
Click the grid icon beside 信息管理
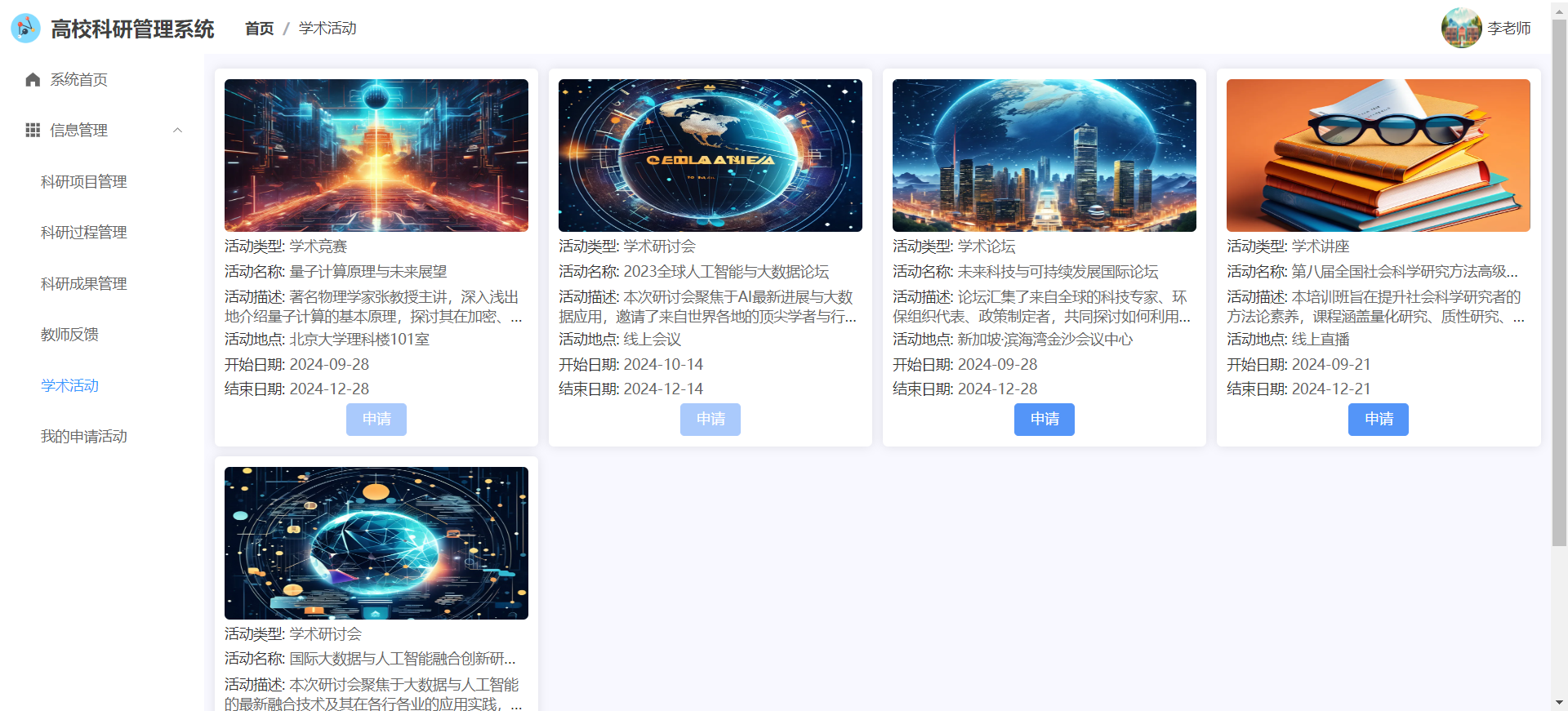pyautogui.click(x=33, y=130)
